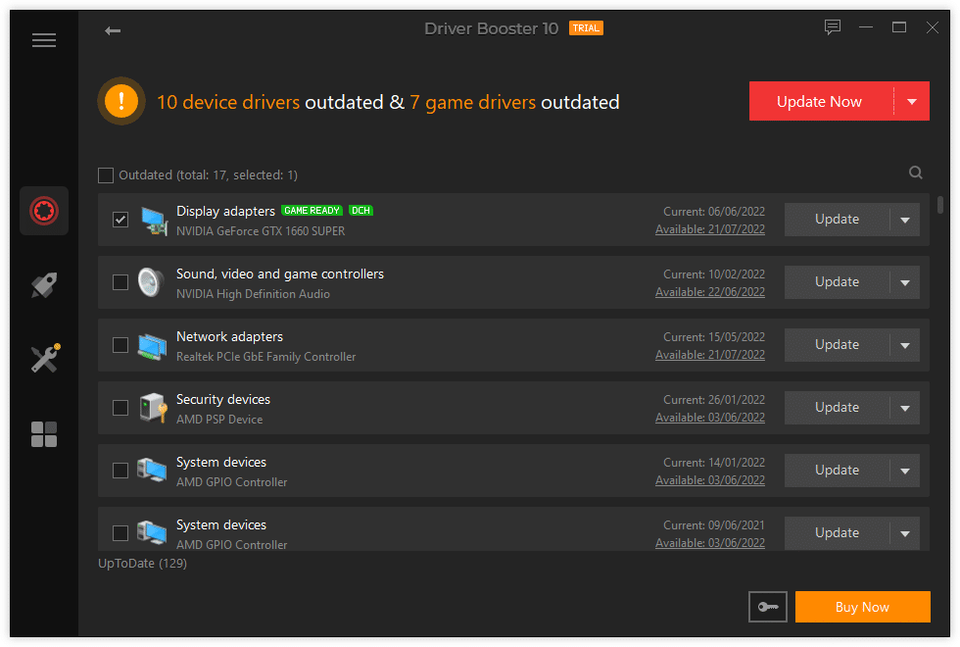Expand the UpToDate (129) section
The height and width of the screenshot is (647, 960).
[142, 563]
